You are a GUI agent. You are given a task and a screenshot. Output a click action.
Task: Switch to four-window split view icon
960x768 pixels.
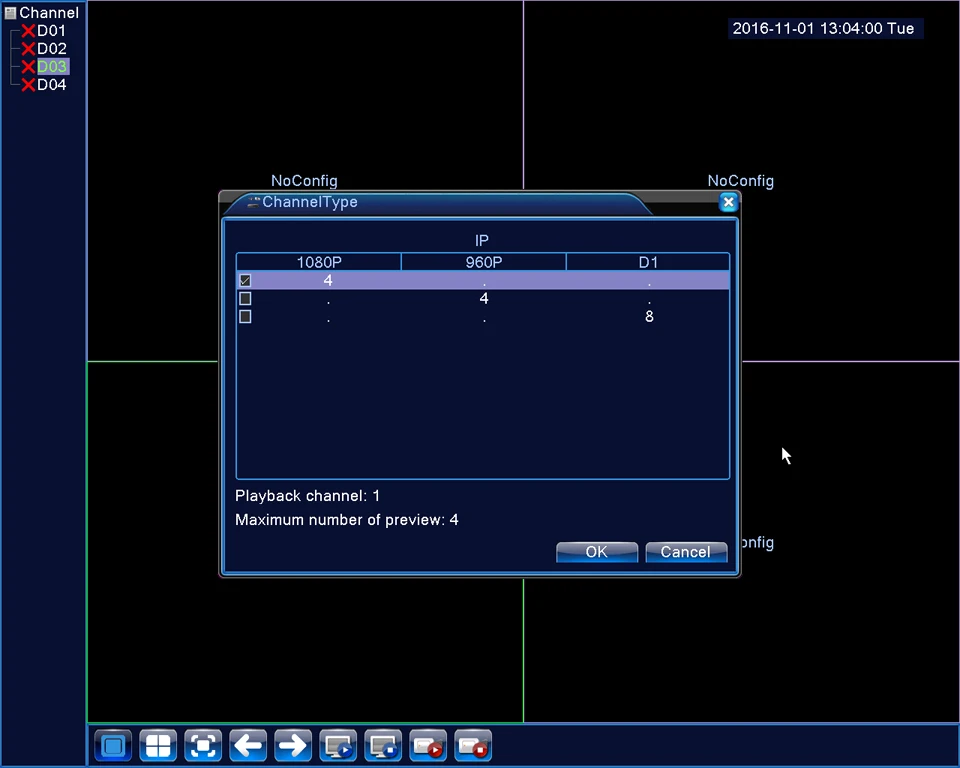click(158, 746)
